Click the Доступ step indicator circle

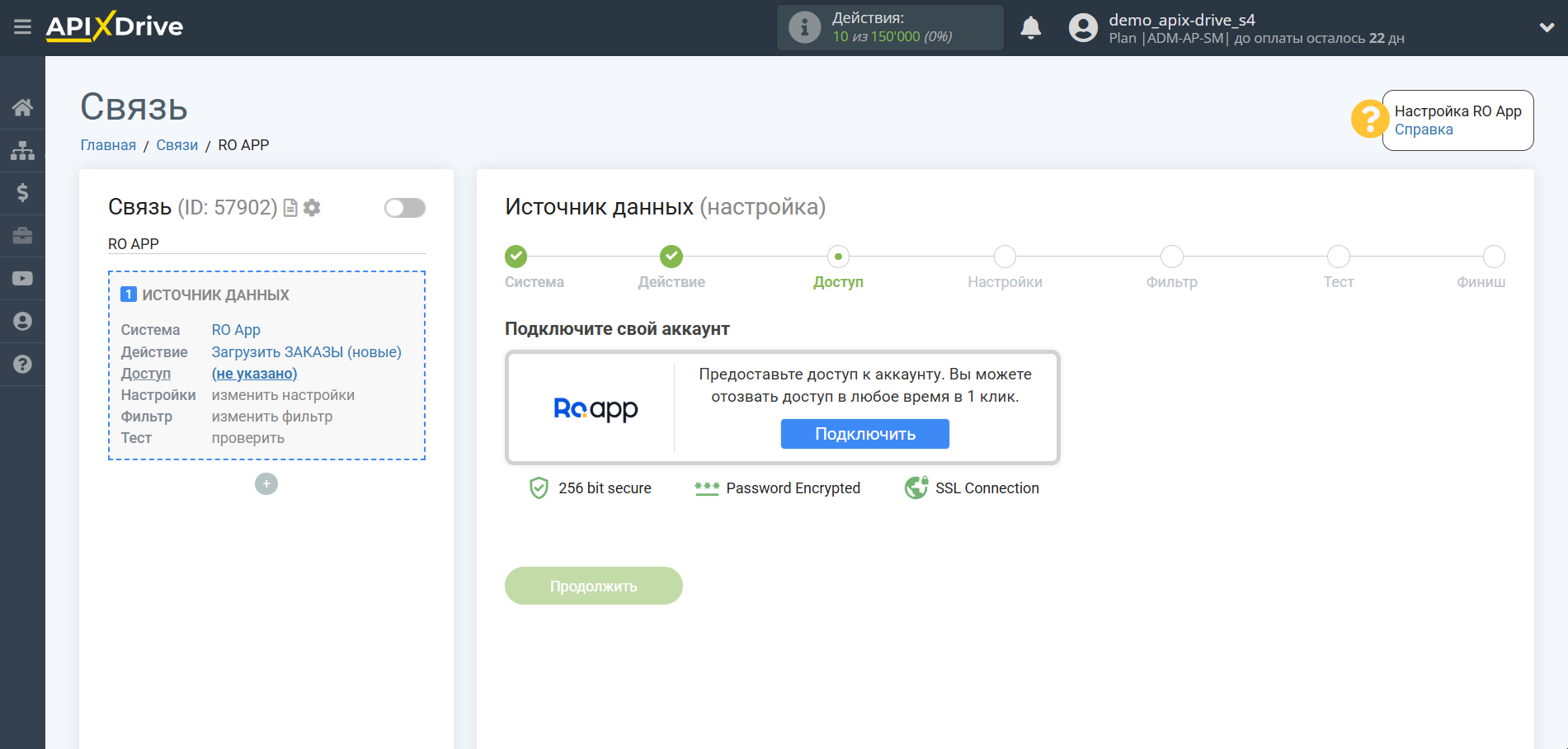point(838,257)
